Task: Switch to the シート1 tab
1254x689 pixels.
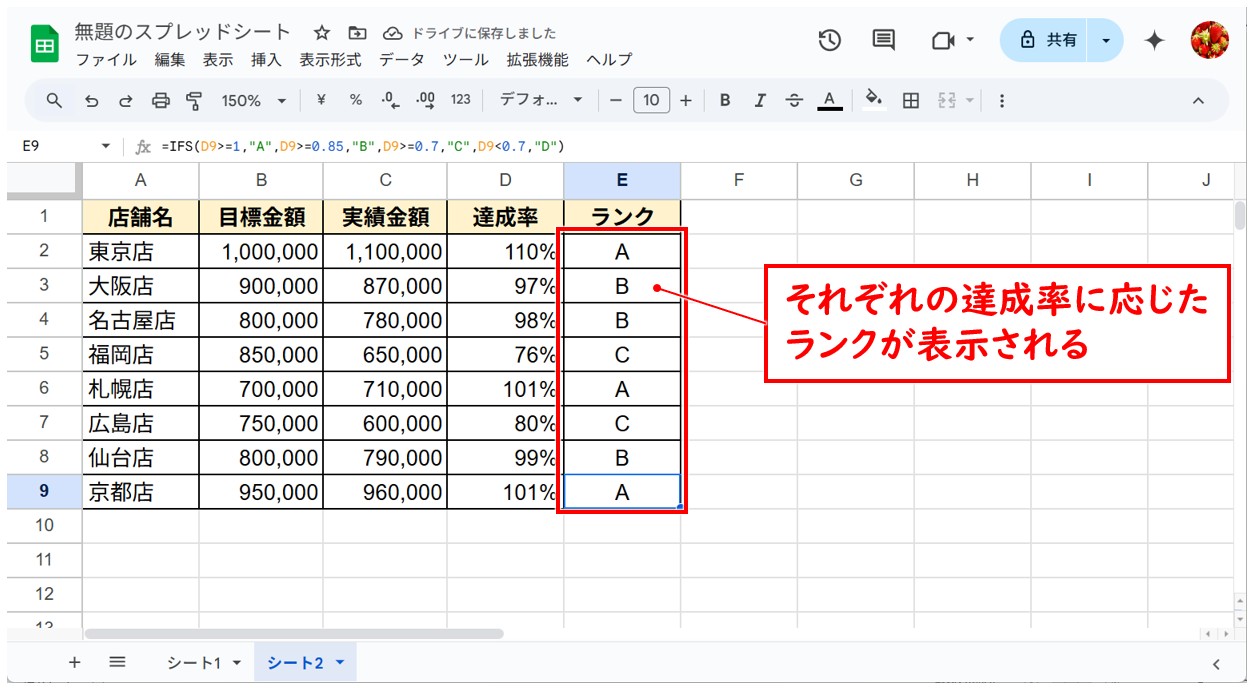Action: (x=194, y=663)
